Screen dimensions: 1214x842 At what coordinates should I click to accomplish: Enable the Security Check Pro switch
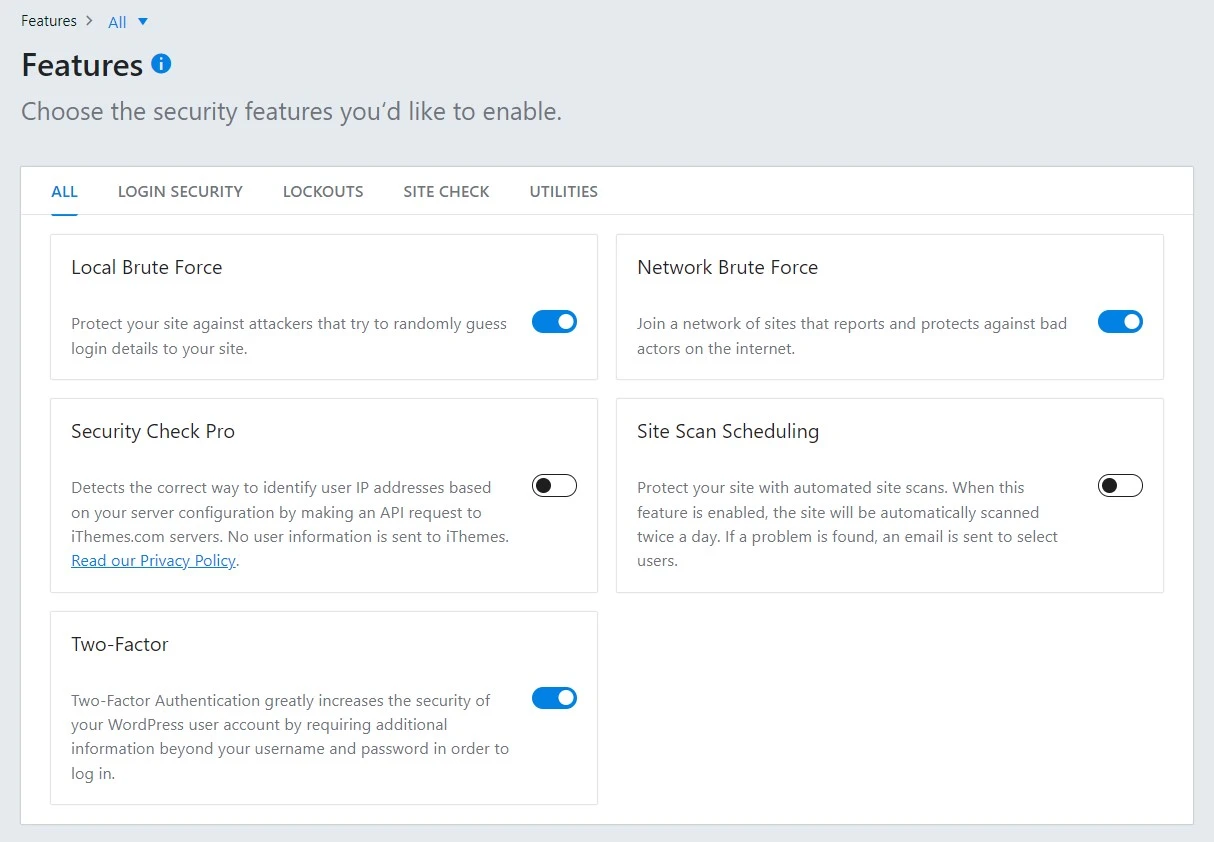[x=554, y=486]
